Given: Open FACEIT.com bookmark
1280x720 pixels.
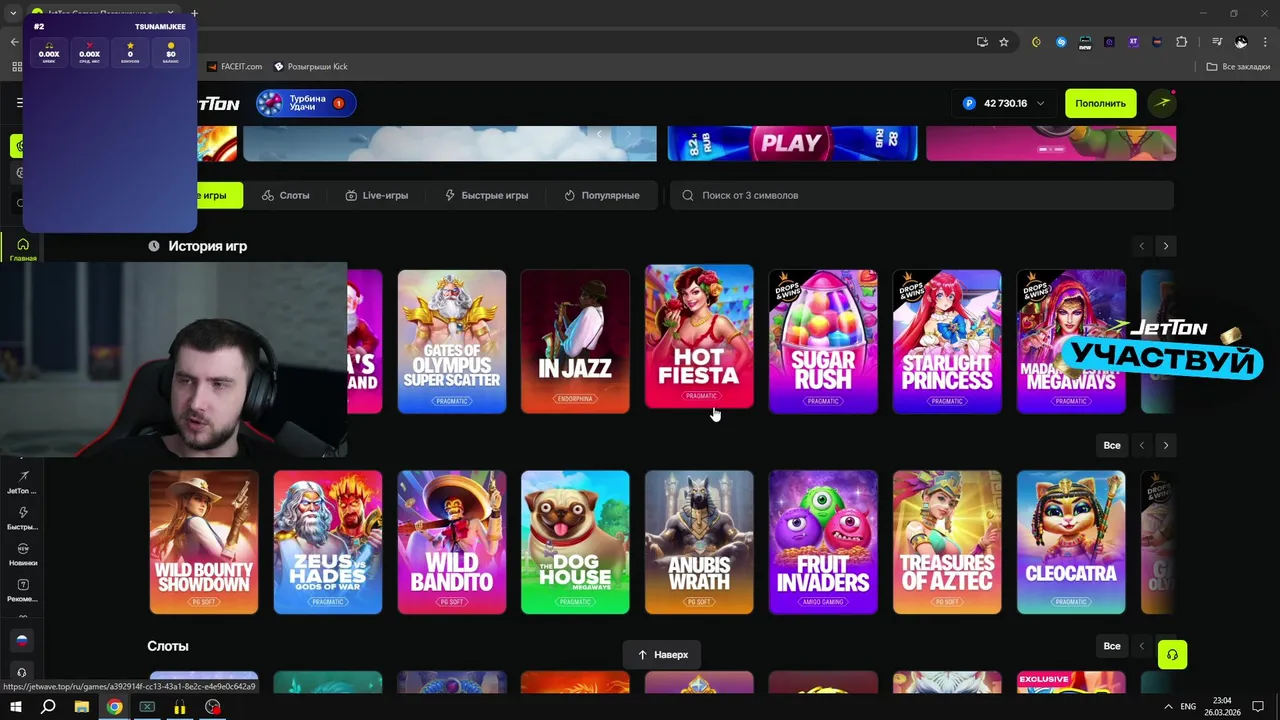Looking at the screenshot, I should 235,66.
